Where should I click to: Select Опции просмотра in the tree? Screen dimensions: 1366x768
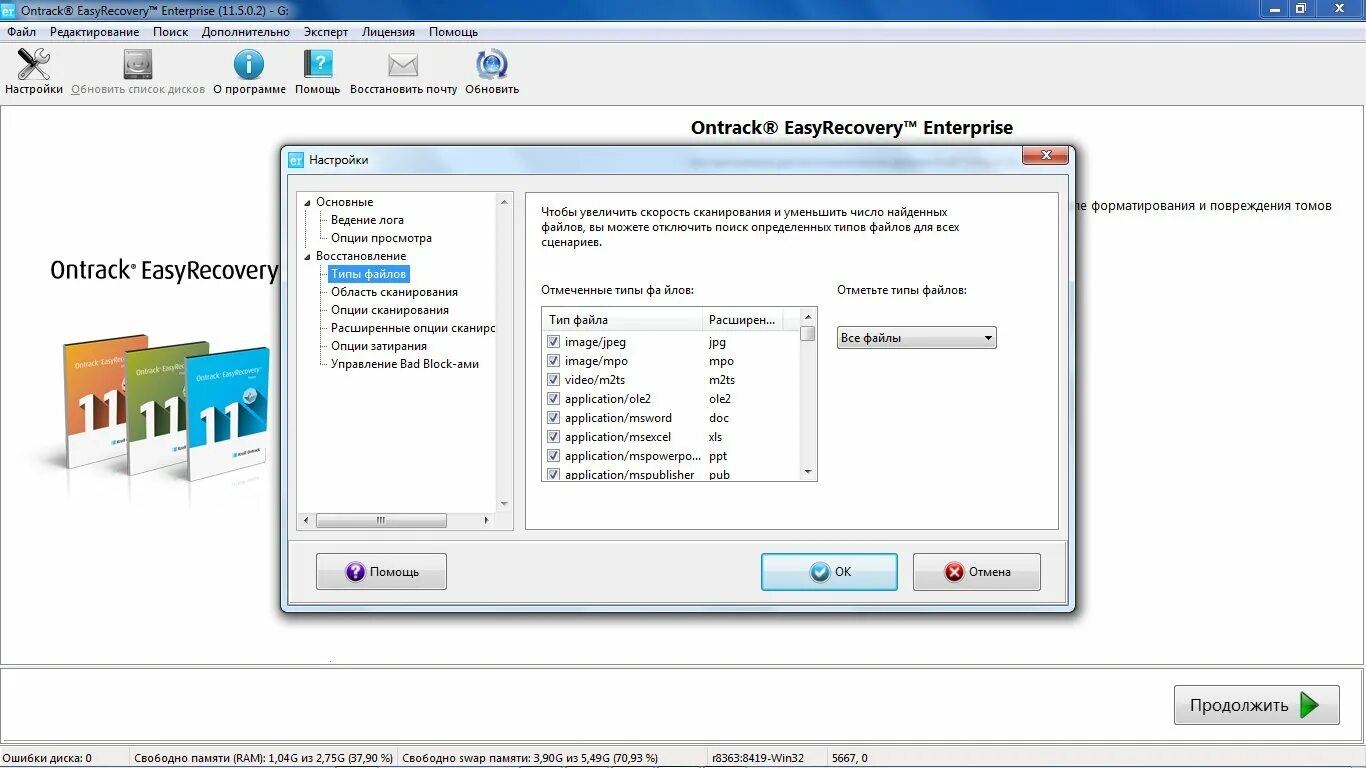[382, 238]
